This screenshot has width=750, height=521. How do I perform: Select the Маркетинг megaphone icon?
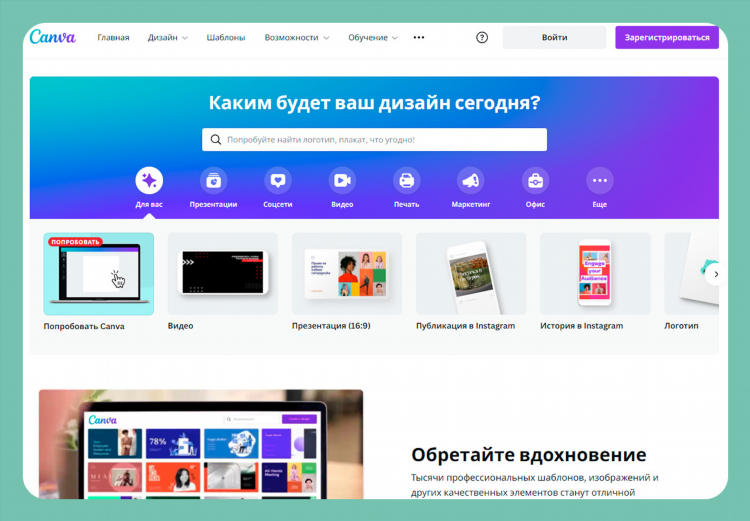471,180
